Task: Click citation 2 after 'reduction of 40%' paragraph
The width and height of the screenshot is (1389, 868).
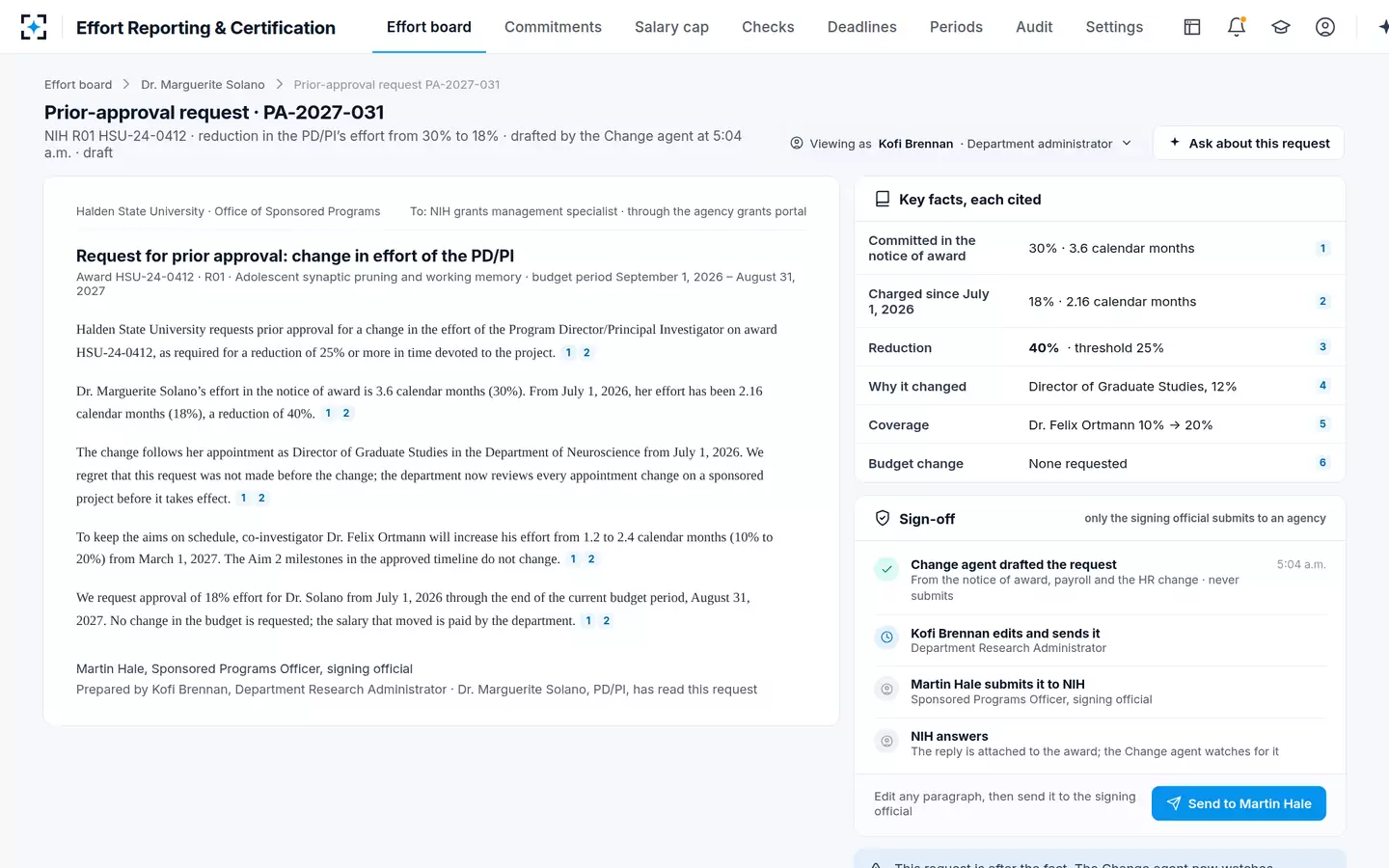Action: [346, 413]
